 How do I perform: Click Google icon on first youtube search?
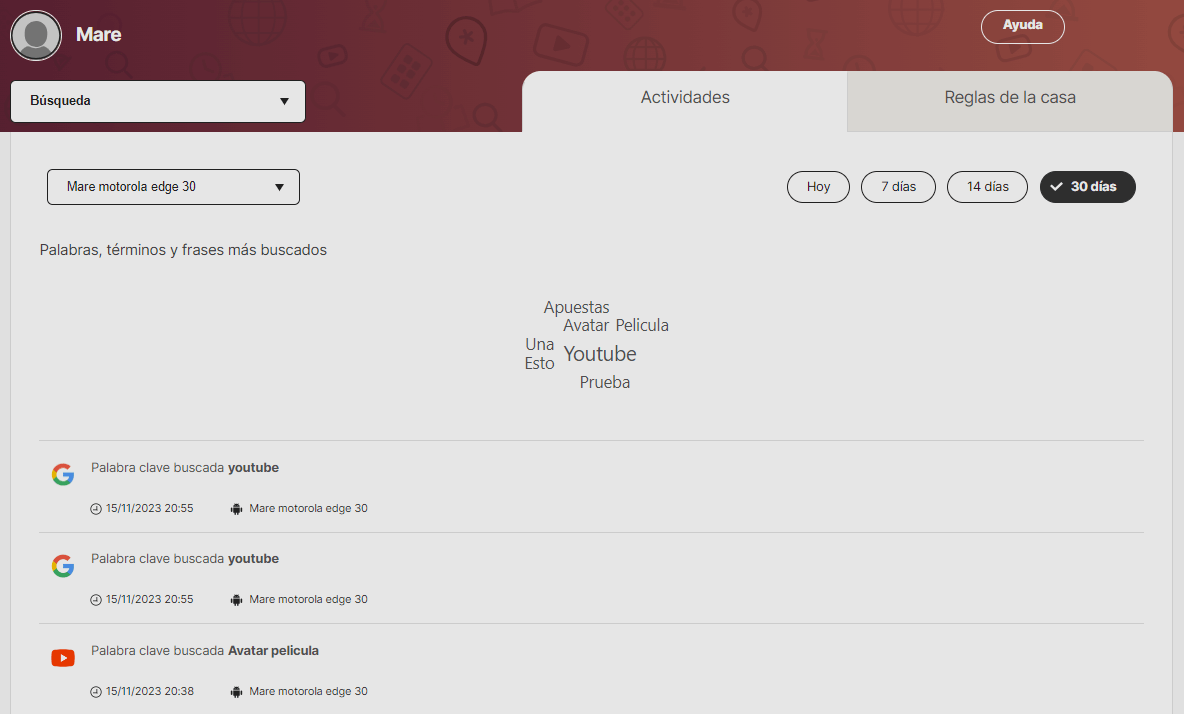pos(63,475)
